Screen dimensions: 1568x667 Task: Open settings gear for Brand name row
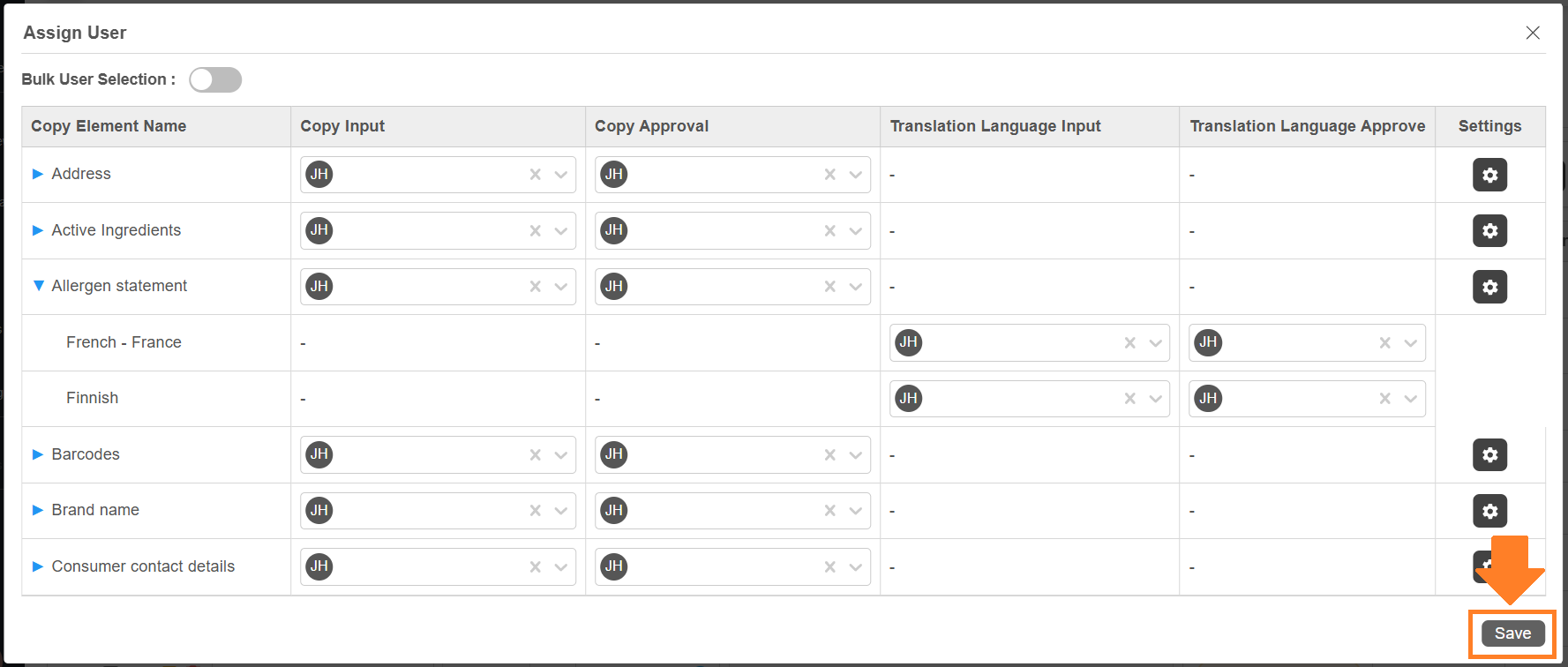[1489, 511]
